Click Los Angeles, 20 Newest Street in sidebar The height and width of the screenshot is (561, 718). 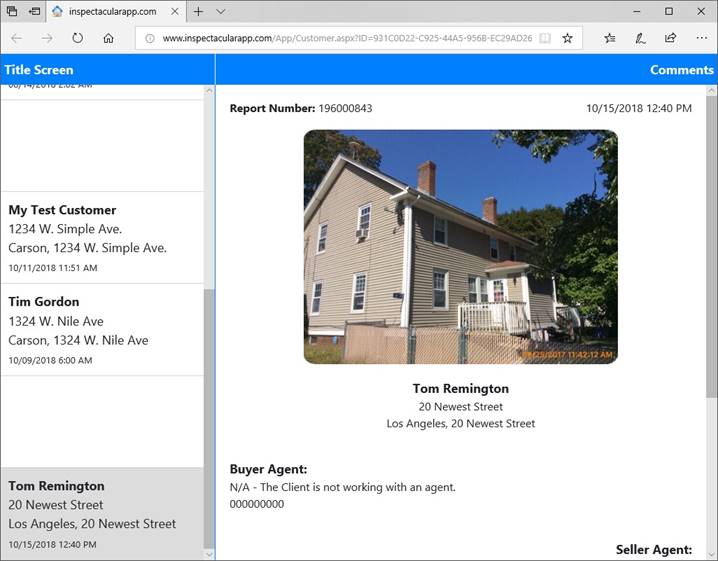92,523
